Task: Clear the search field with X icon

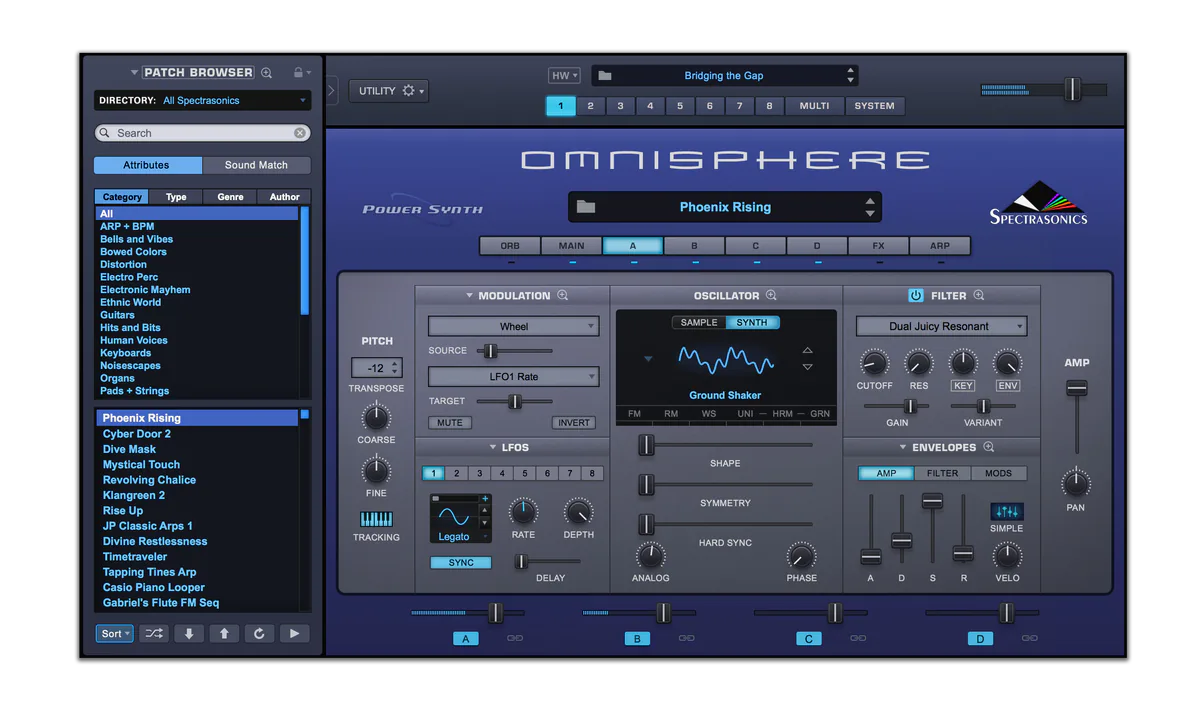Action: (299, 133)
